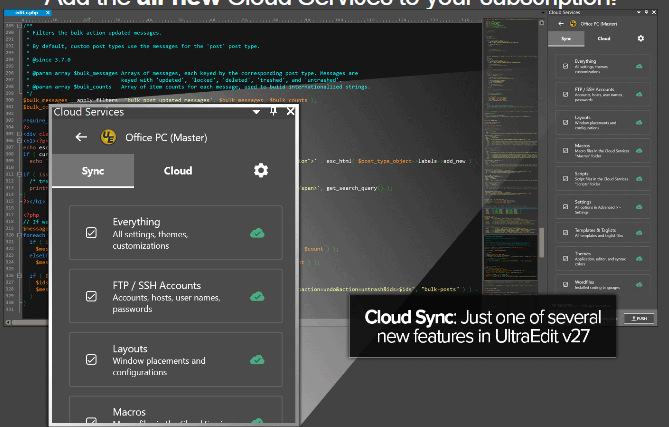Click the PUSH button in right panel
Screen dimensions: 669x427
click(639, 318)
